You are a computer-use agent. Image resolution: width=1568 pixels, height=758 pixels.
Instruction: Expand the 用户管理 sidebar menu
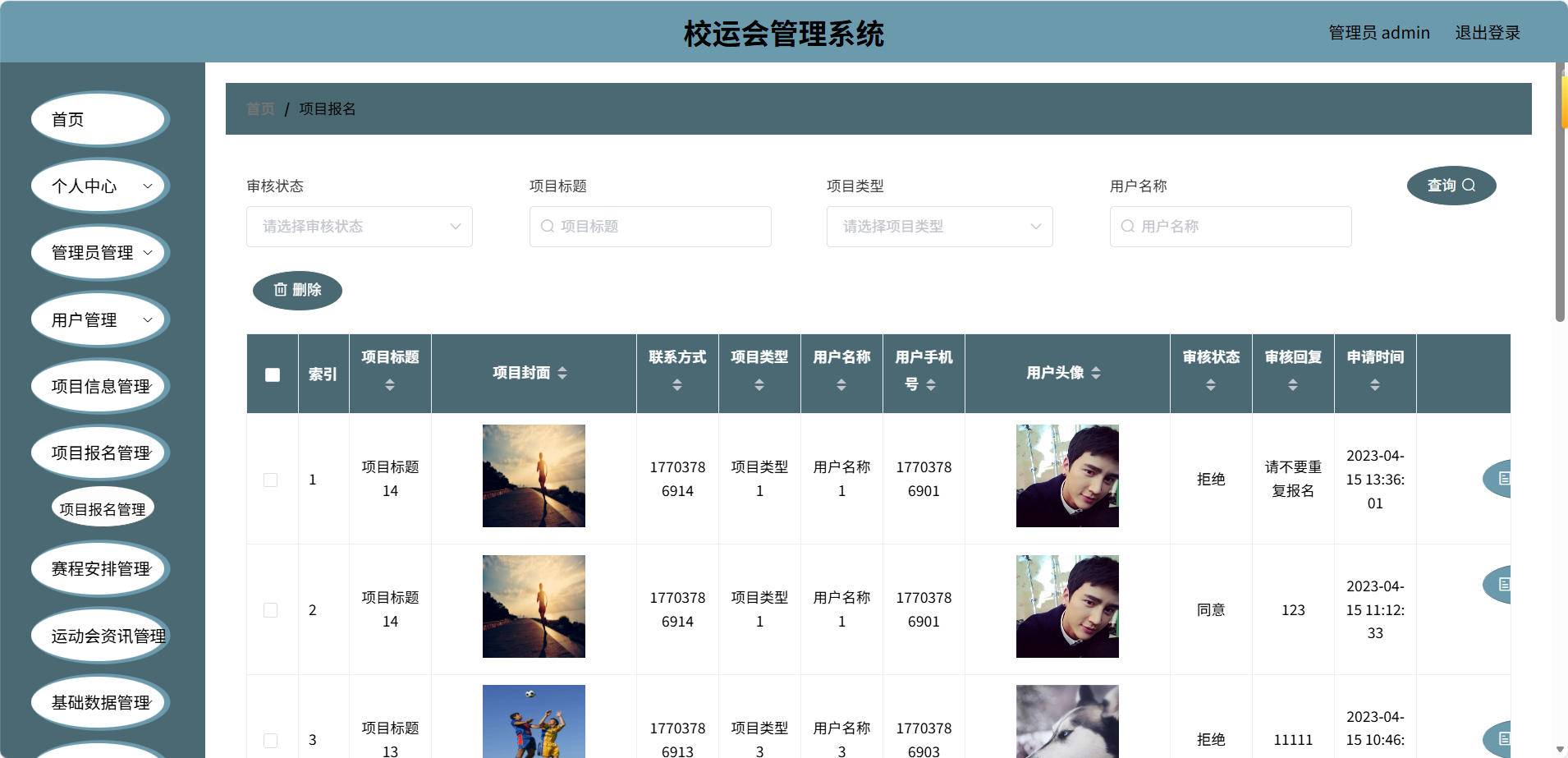(x=100, y=320)
